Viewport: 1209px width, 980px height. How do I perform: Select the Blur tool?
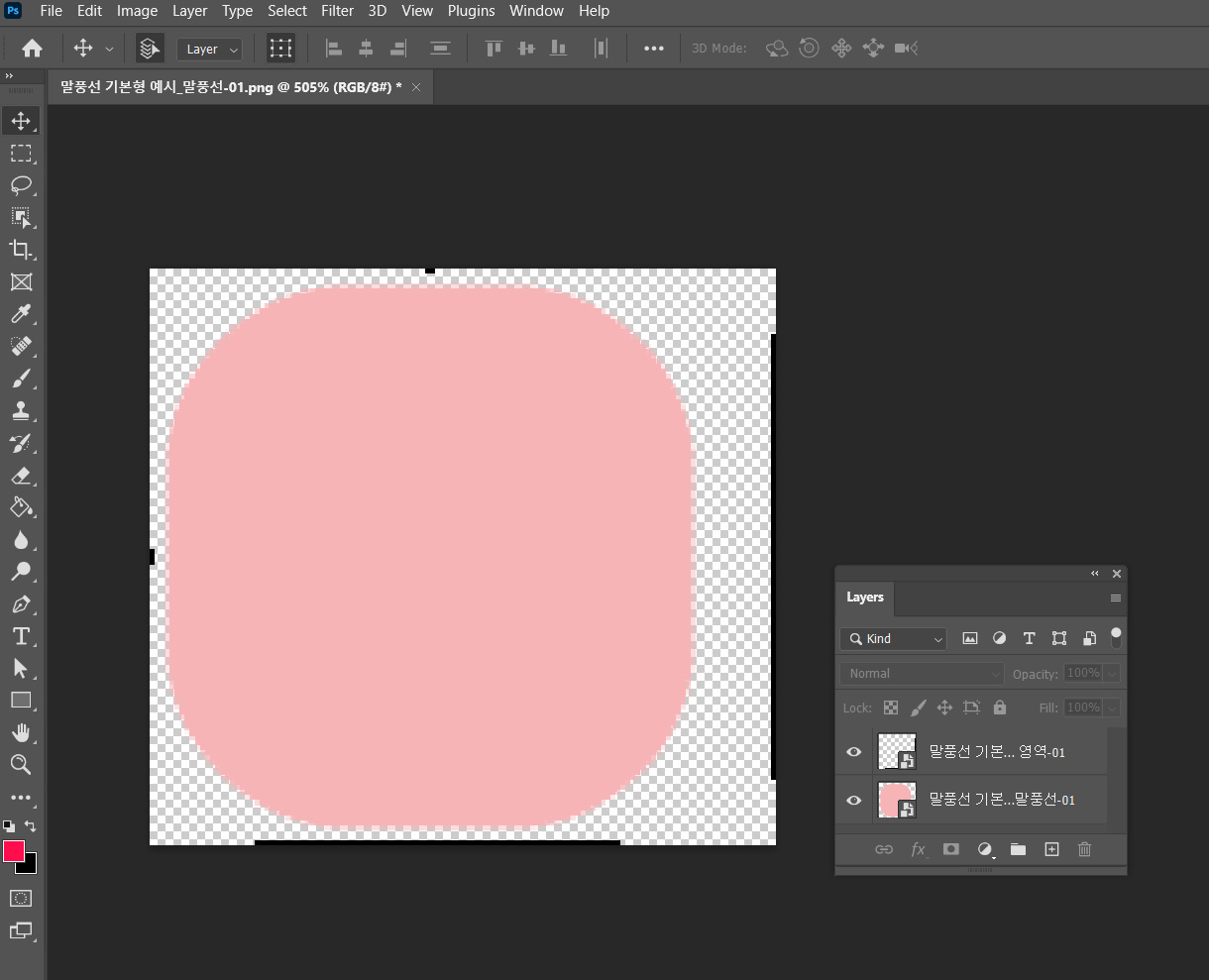coord(21,540)
